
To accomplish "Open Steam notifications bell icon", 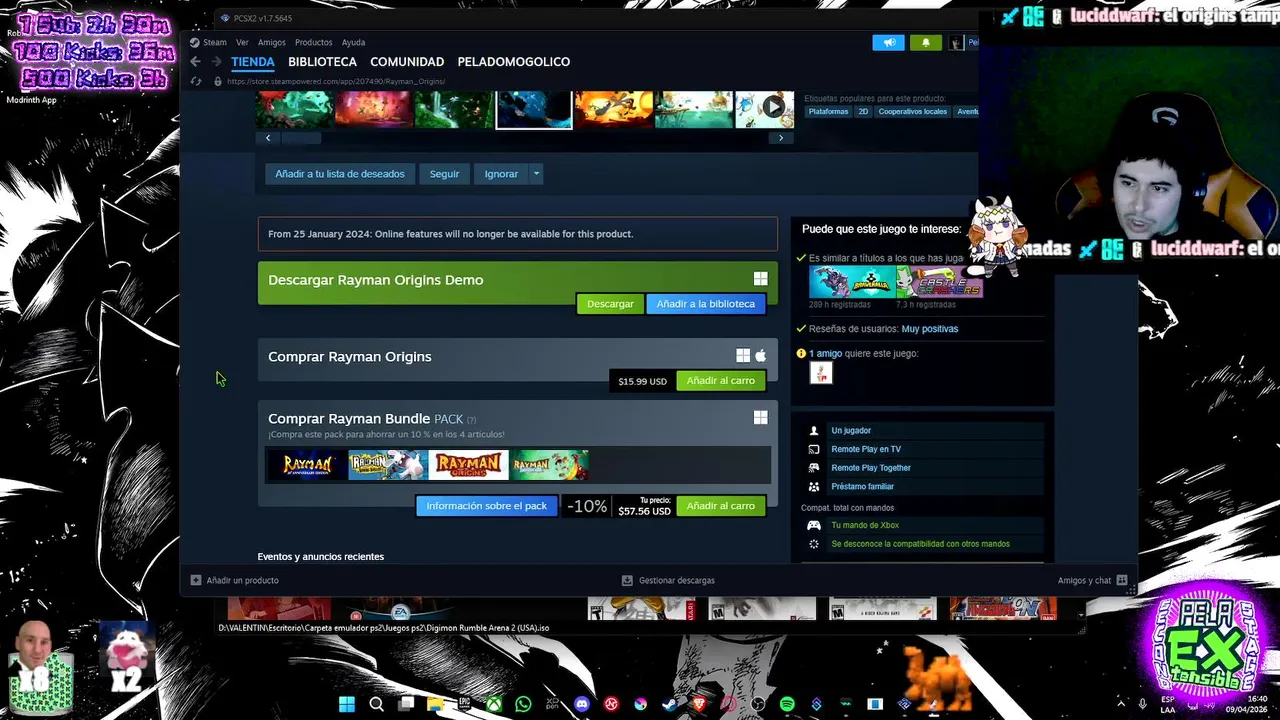I will coord(926,42).
